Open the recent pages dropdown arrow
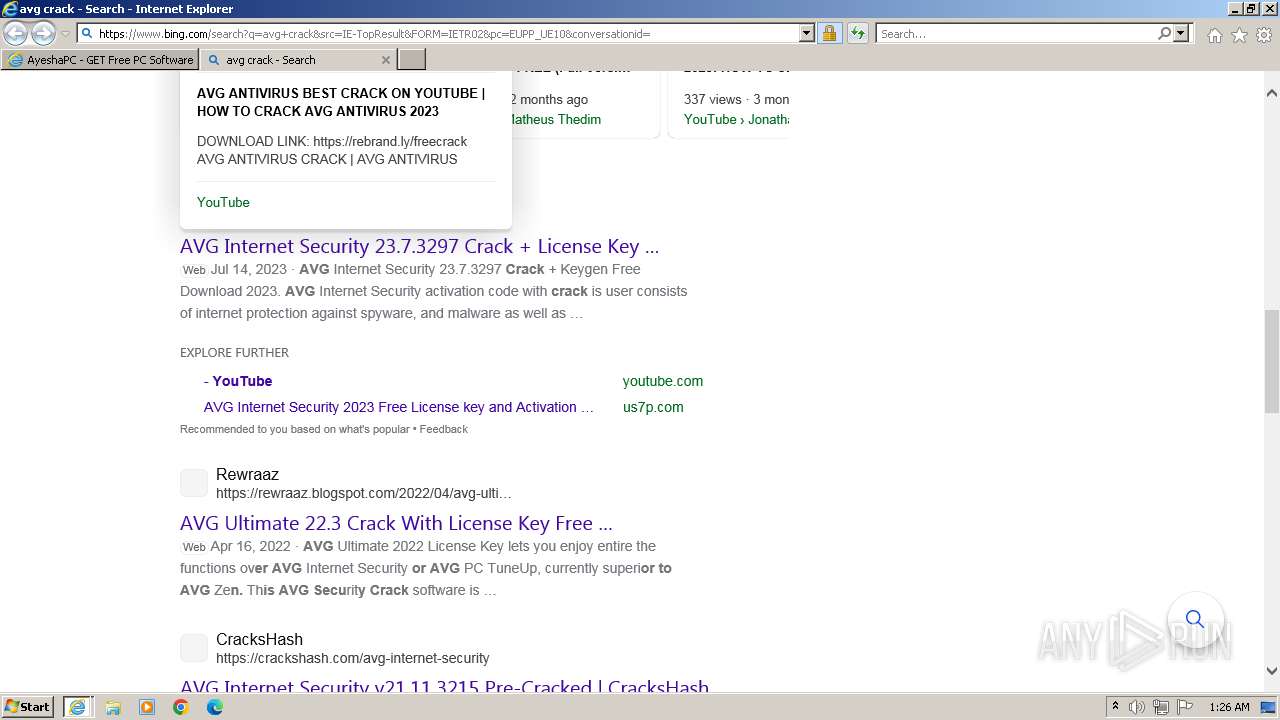This screenshot has height=720, width=1280. pyautogui.click(x=65, y=34)
